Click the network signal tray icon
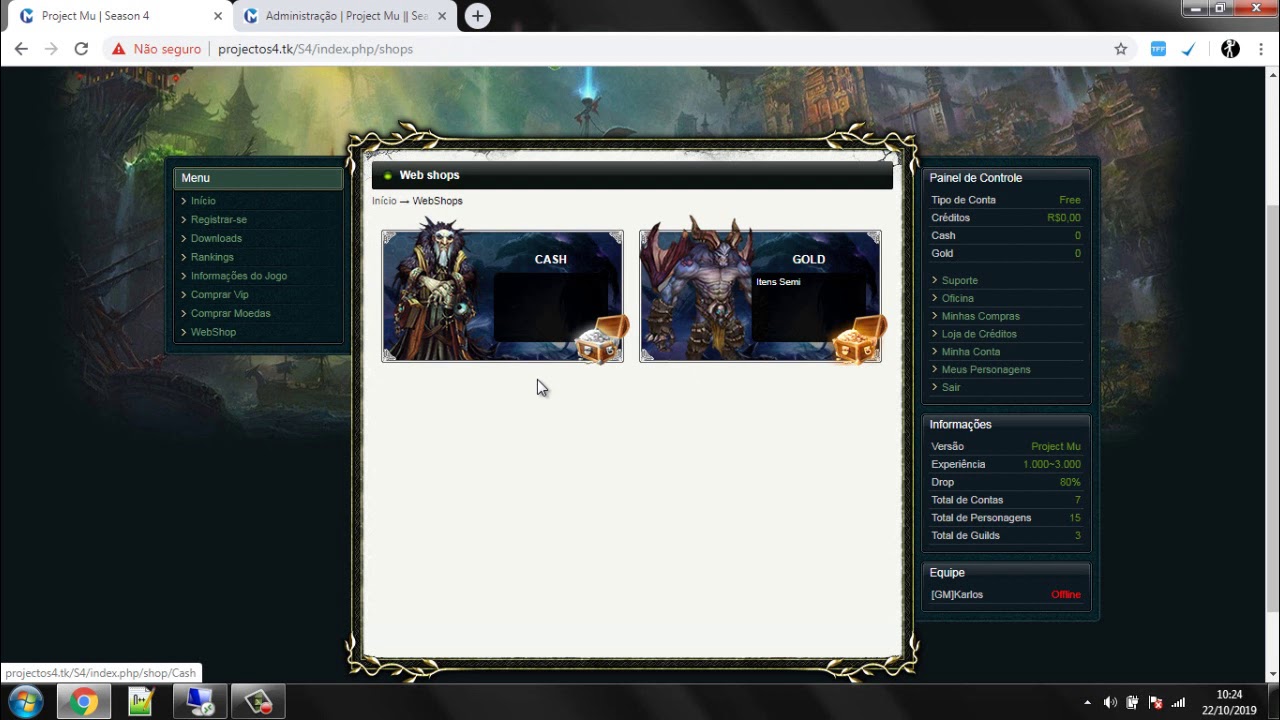This screenshot has height=720, width=1280. [x=1178, y=702]
